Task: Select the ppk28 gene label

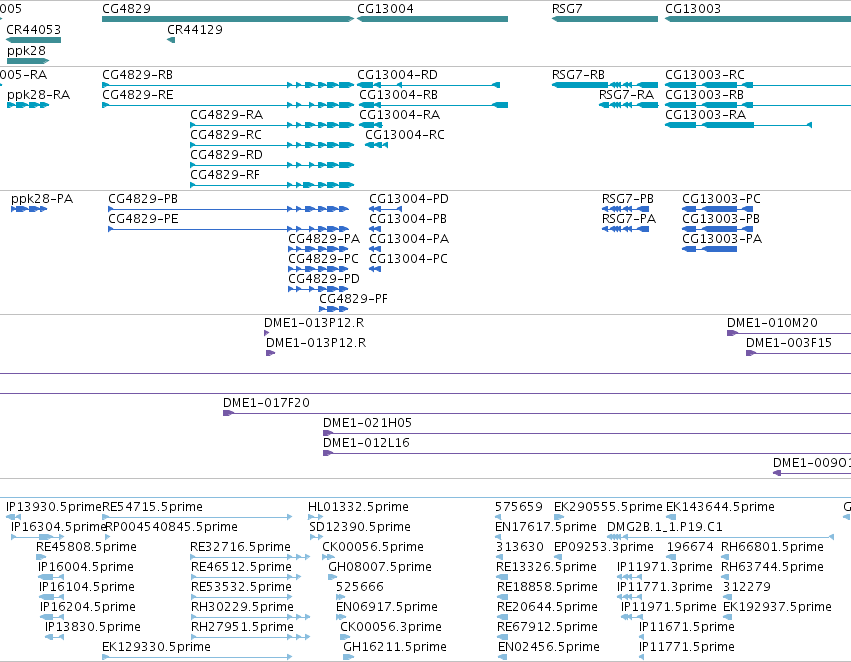Action: coord(27,51)
